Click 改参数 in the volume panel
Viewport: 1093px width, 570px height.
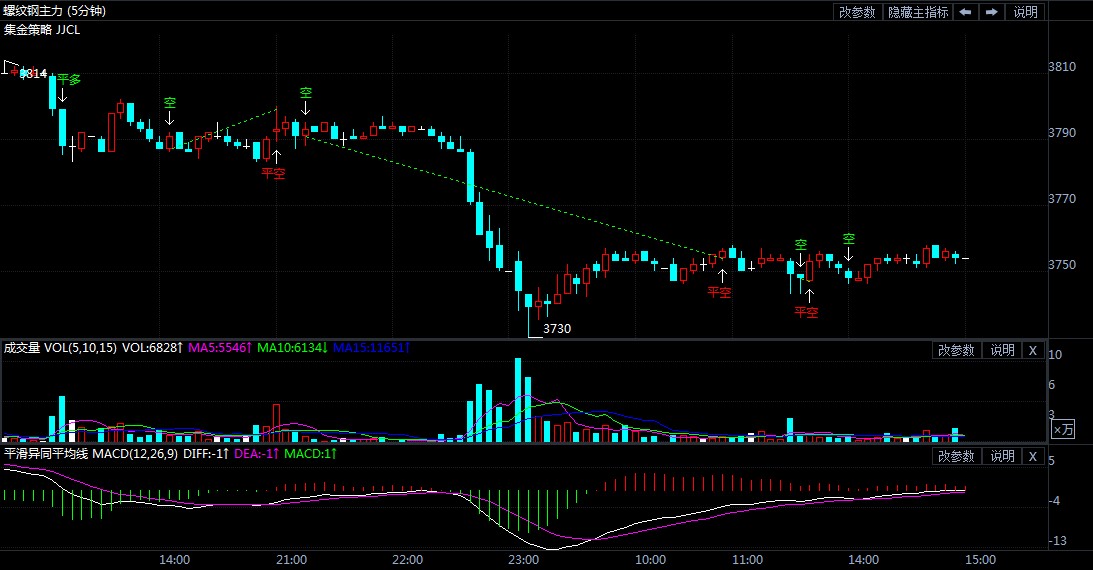click(956, 350)
